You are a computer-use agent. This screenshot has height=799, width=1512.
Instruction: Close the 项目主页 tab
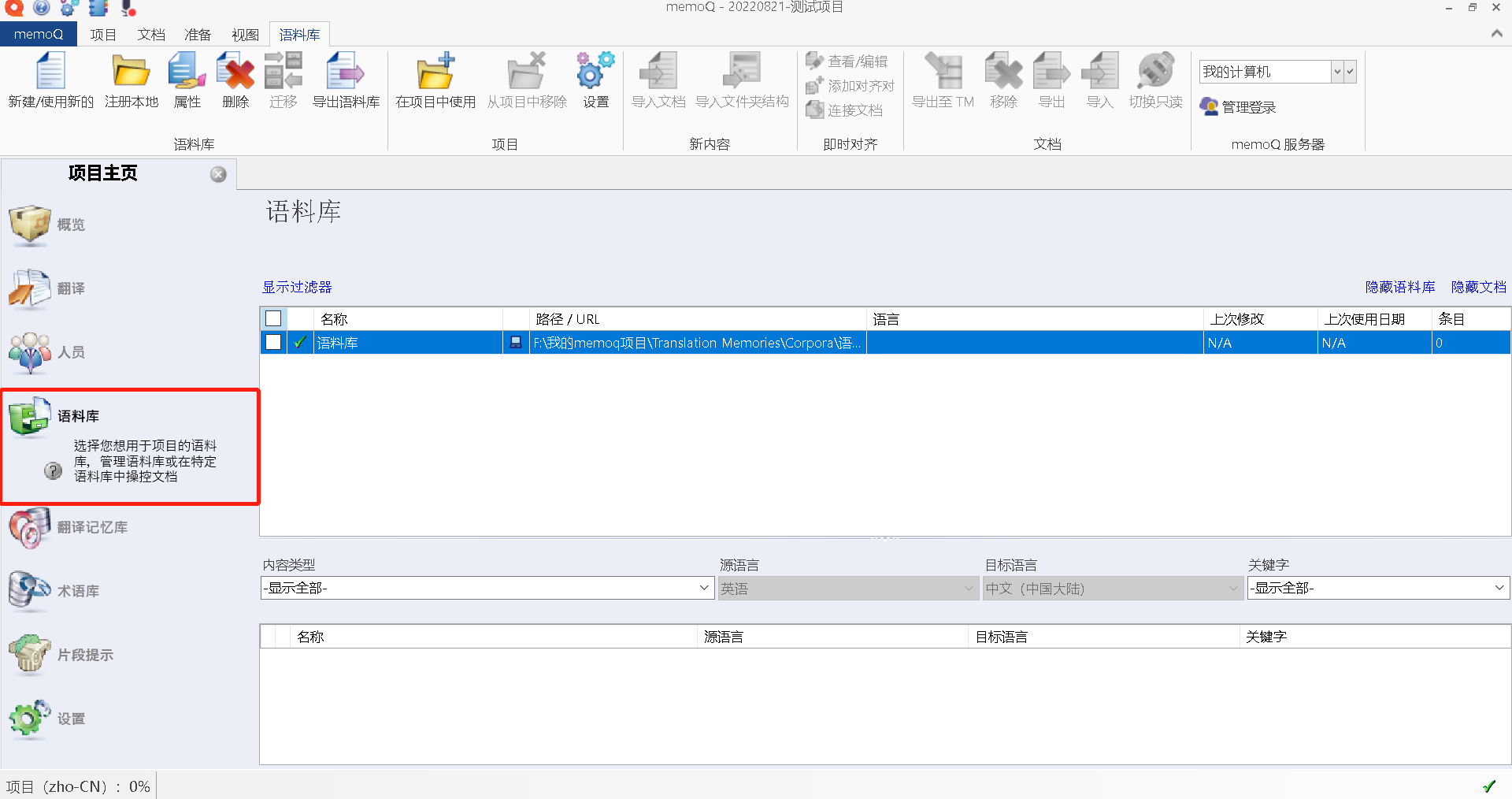[x=218, y=174]
